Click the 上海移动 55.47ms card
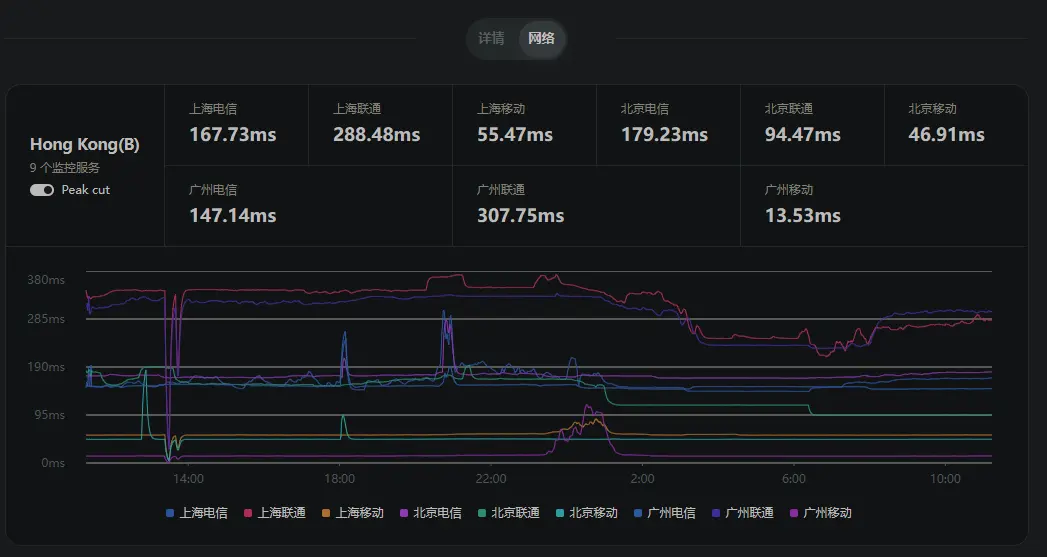Screen dimensions: 1047x557 (524, 124)
